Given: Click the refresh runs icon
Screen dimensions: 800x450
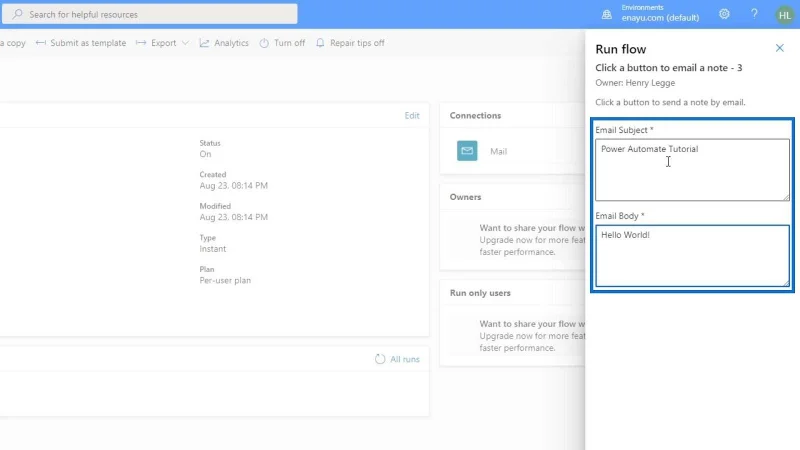Looking at the screenshot, I should point(380,359).
